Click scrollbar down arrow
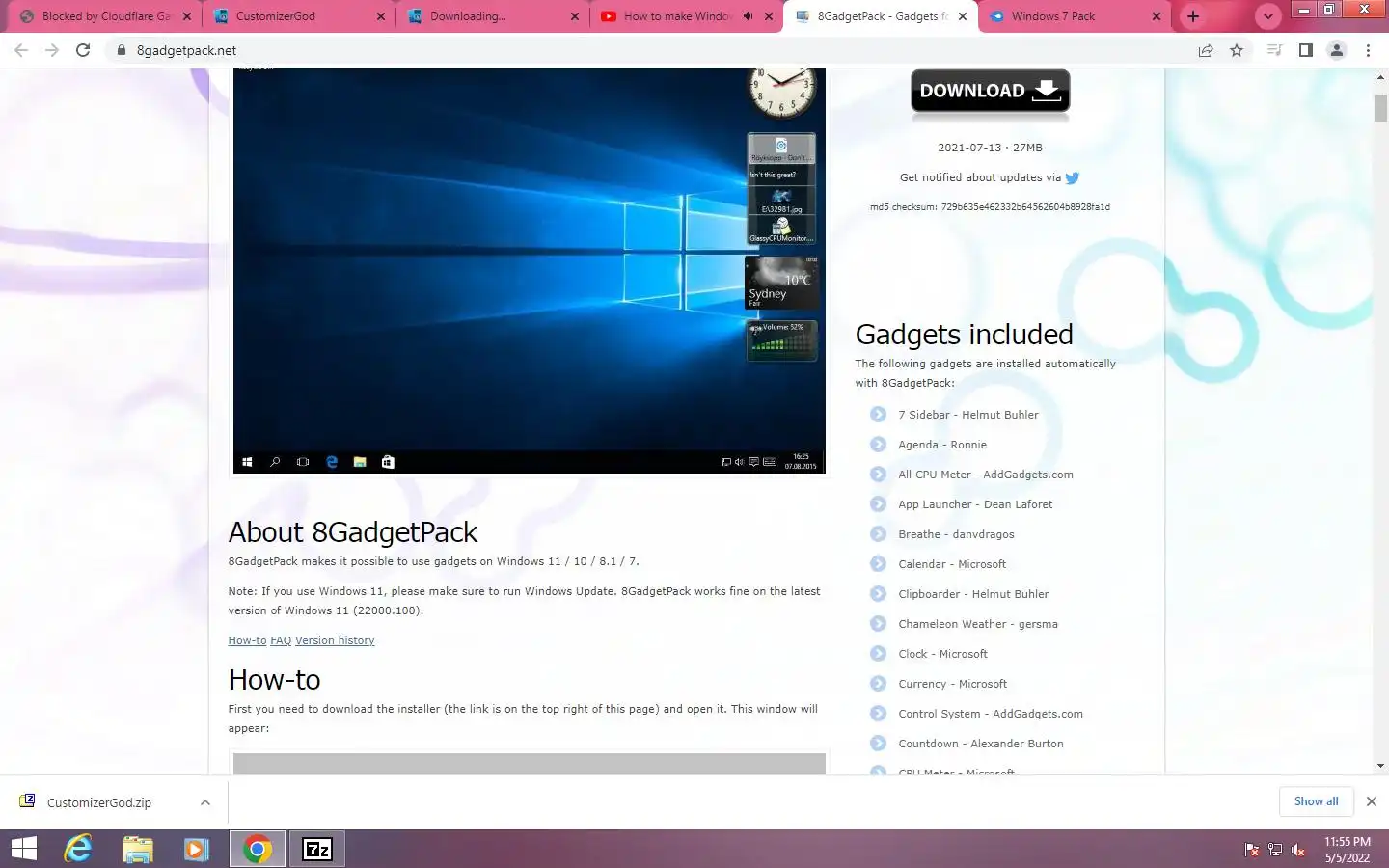Screen dimensions: 1389x868 click(1380, 766)
